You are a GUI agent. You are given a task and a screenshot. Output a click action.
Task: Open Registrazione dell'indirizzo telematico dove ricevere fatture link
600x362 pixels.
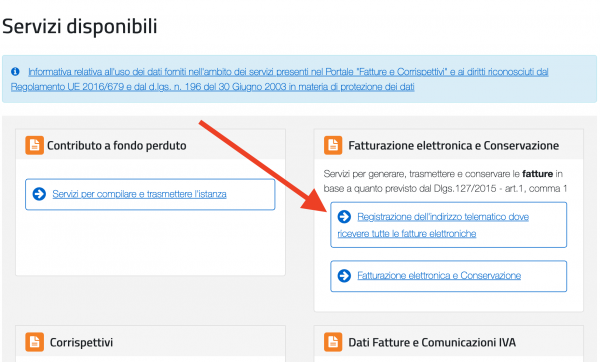pyautogui.click(x=433, y=225)
